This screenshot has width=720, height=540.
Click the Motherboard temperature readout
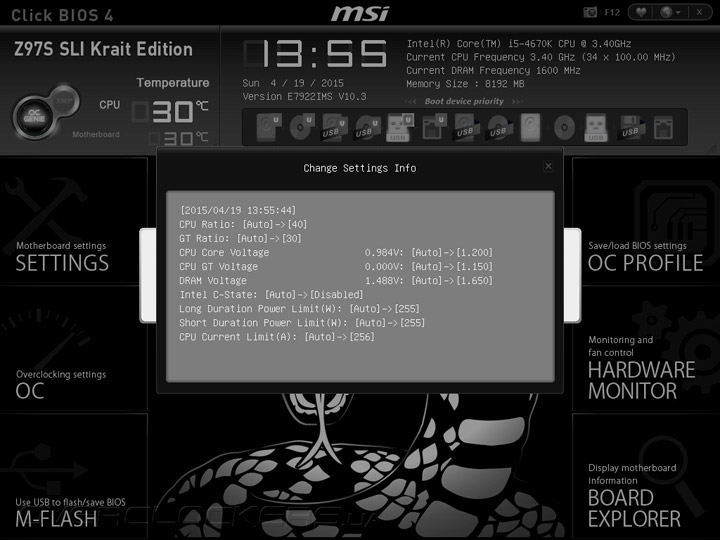pos(179,138)
